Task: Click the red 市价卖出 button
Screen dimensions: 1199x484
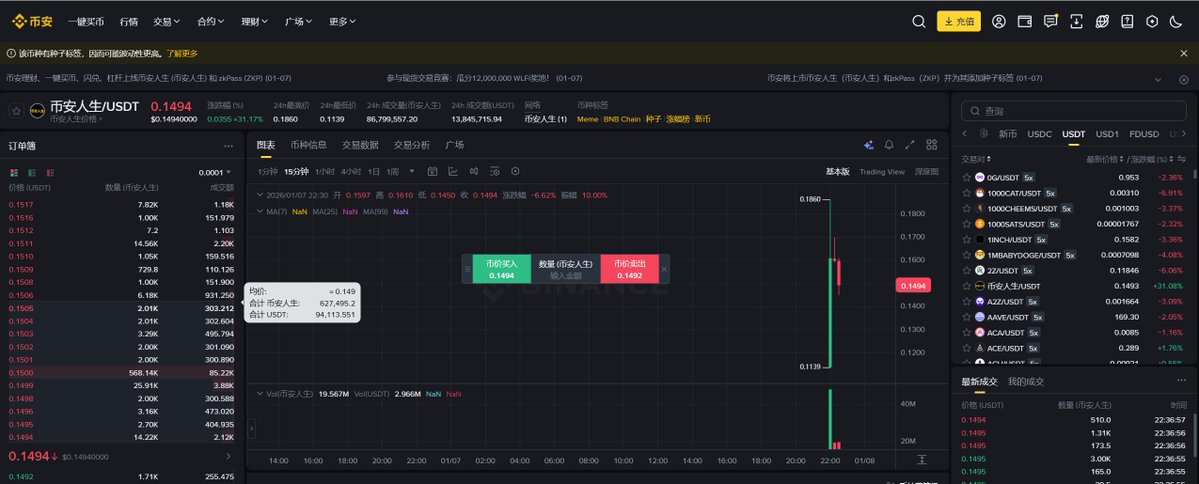Action: pos(629,269)
